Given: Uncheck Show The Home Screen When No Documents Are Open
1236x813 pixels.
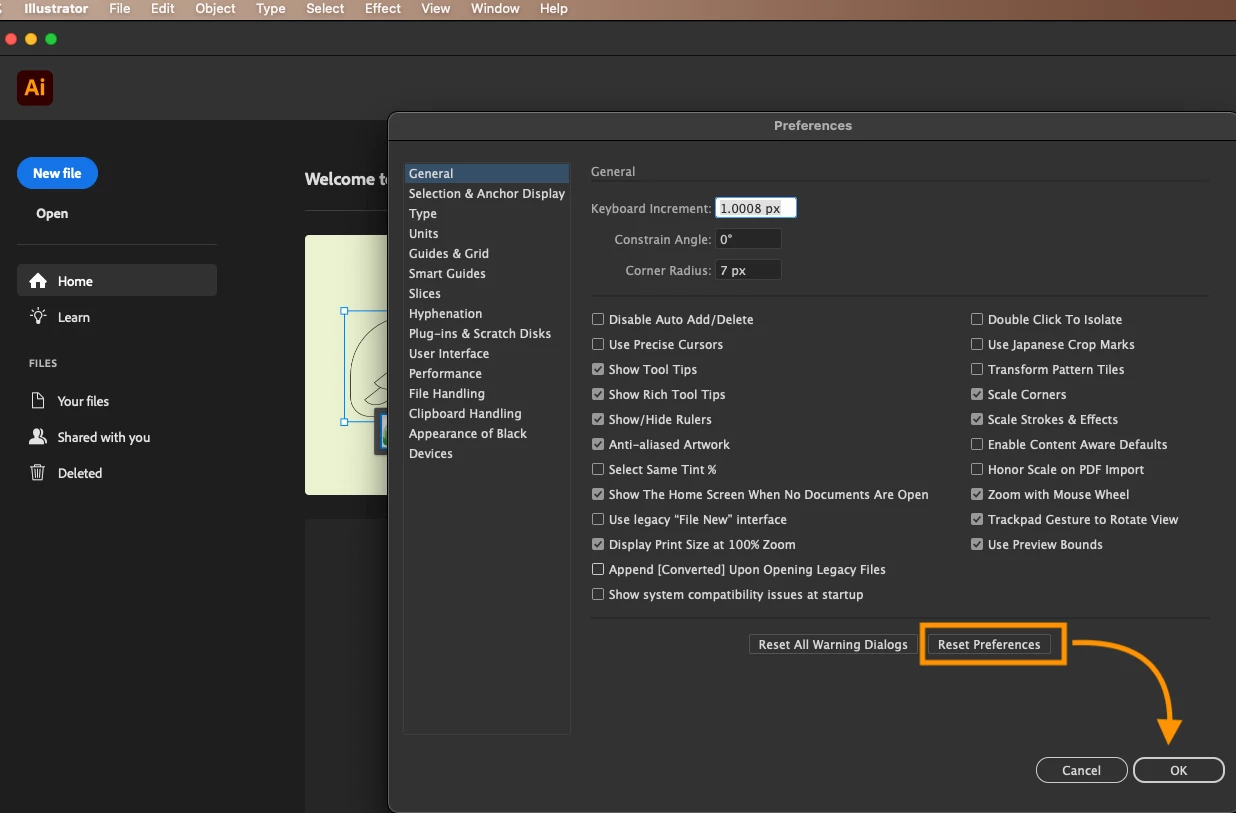Looking at the screenshot, I should [x=598, y=495].
